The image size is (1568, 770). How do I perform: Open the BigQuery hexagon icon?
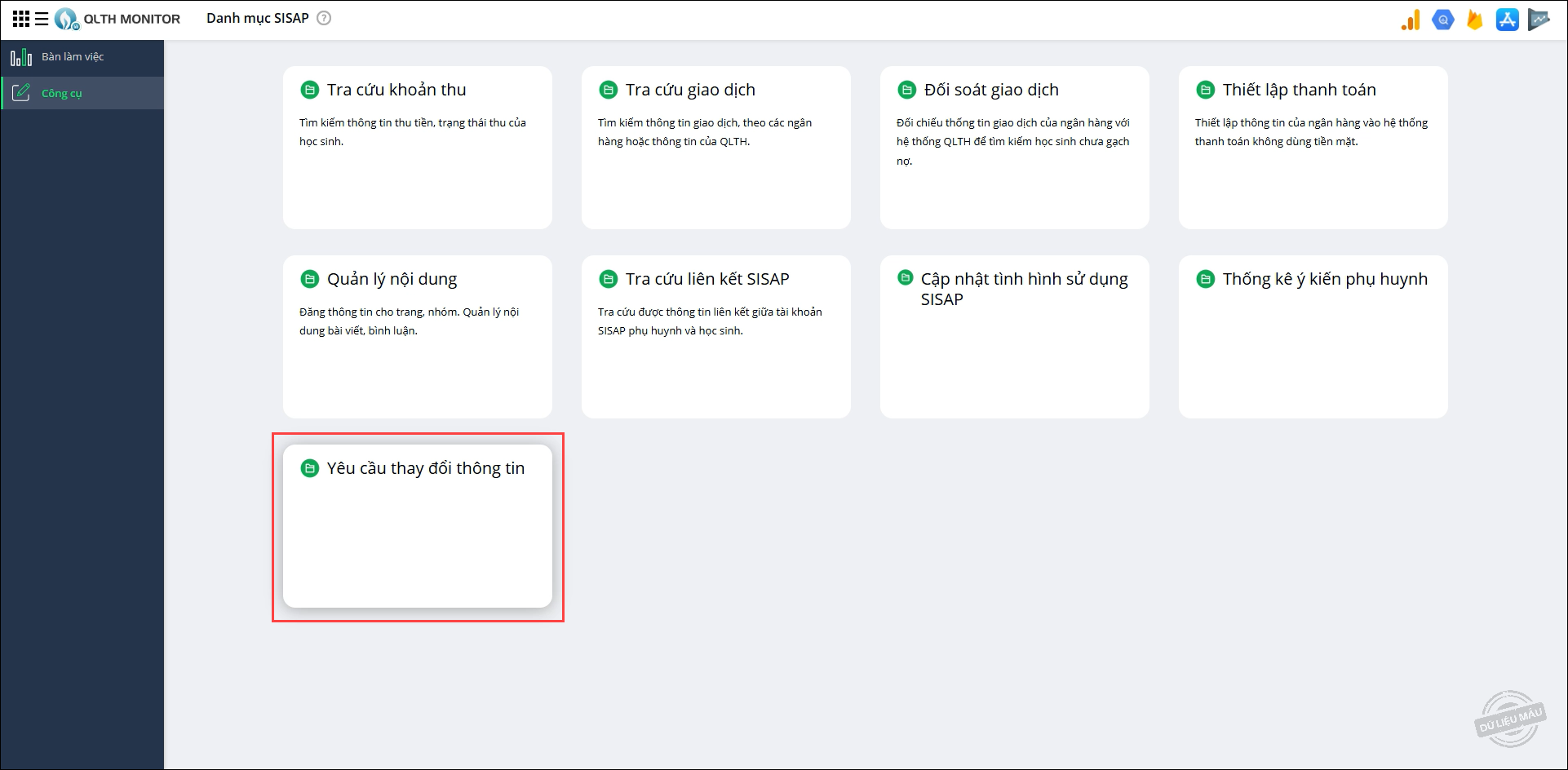point(1442,20)
